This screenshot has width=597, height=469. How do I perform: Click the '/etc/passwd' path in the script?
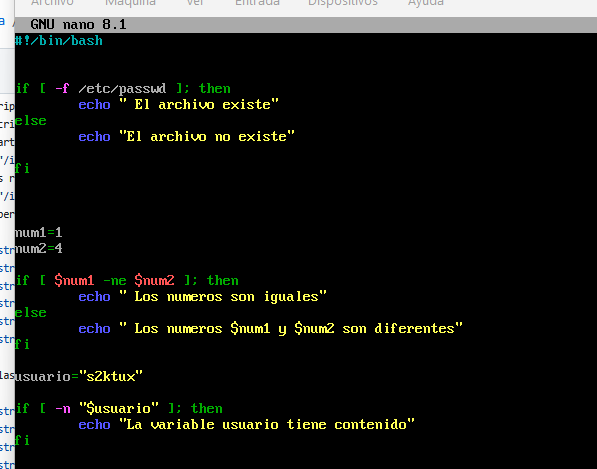(122, 89)
